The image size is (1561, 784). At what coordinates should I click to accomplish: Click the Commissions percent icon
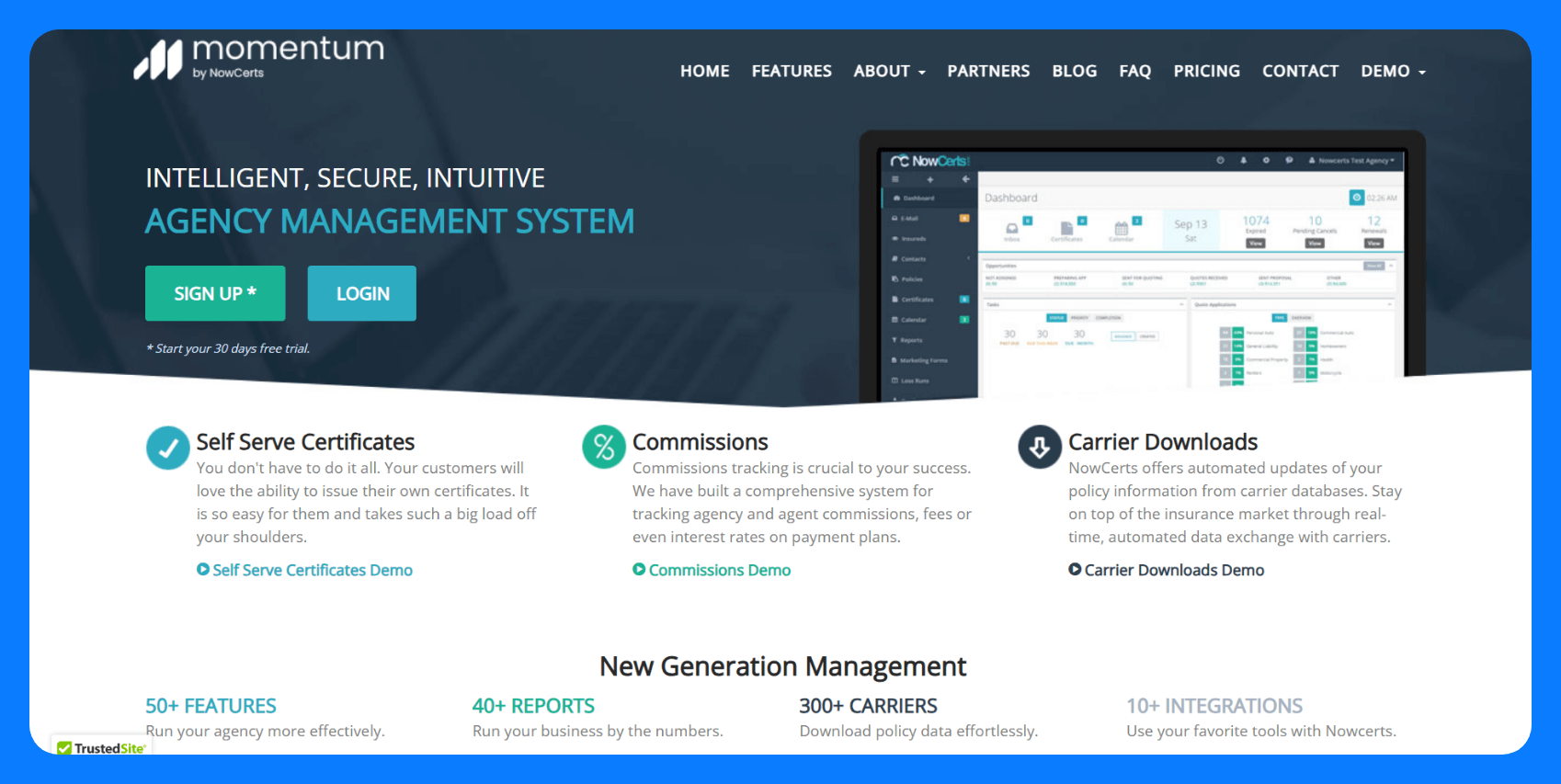604,447
